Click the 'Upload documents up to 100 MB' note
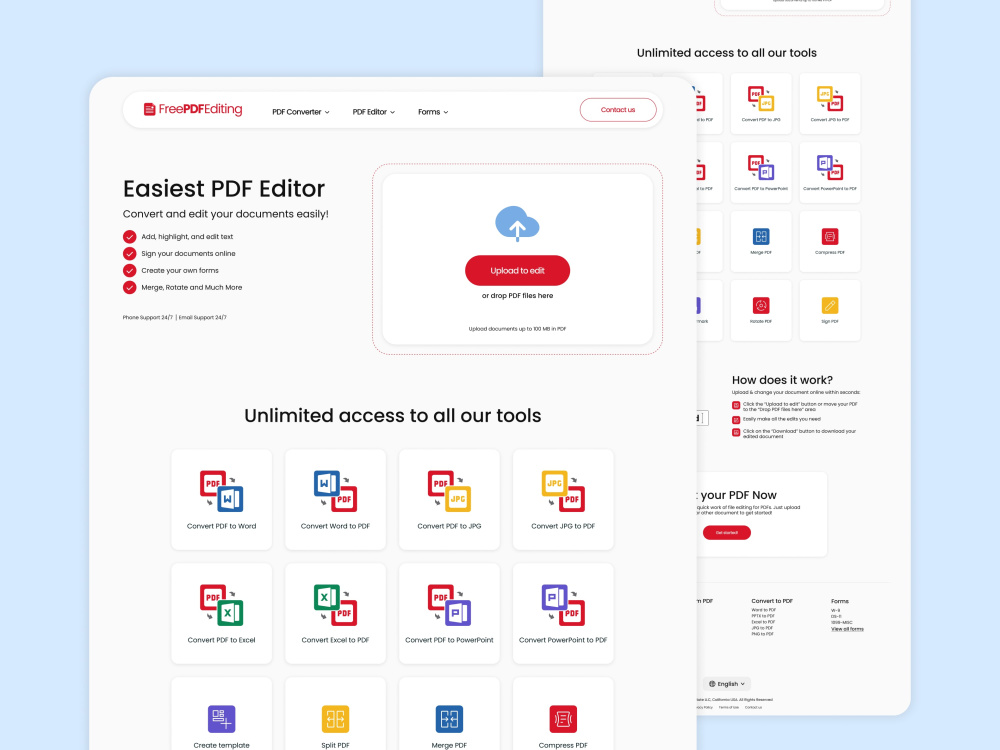Screen dimensions: 1000x750 (517, 329)
